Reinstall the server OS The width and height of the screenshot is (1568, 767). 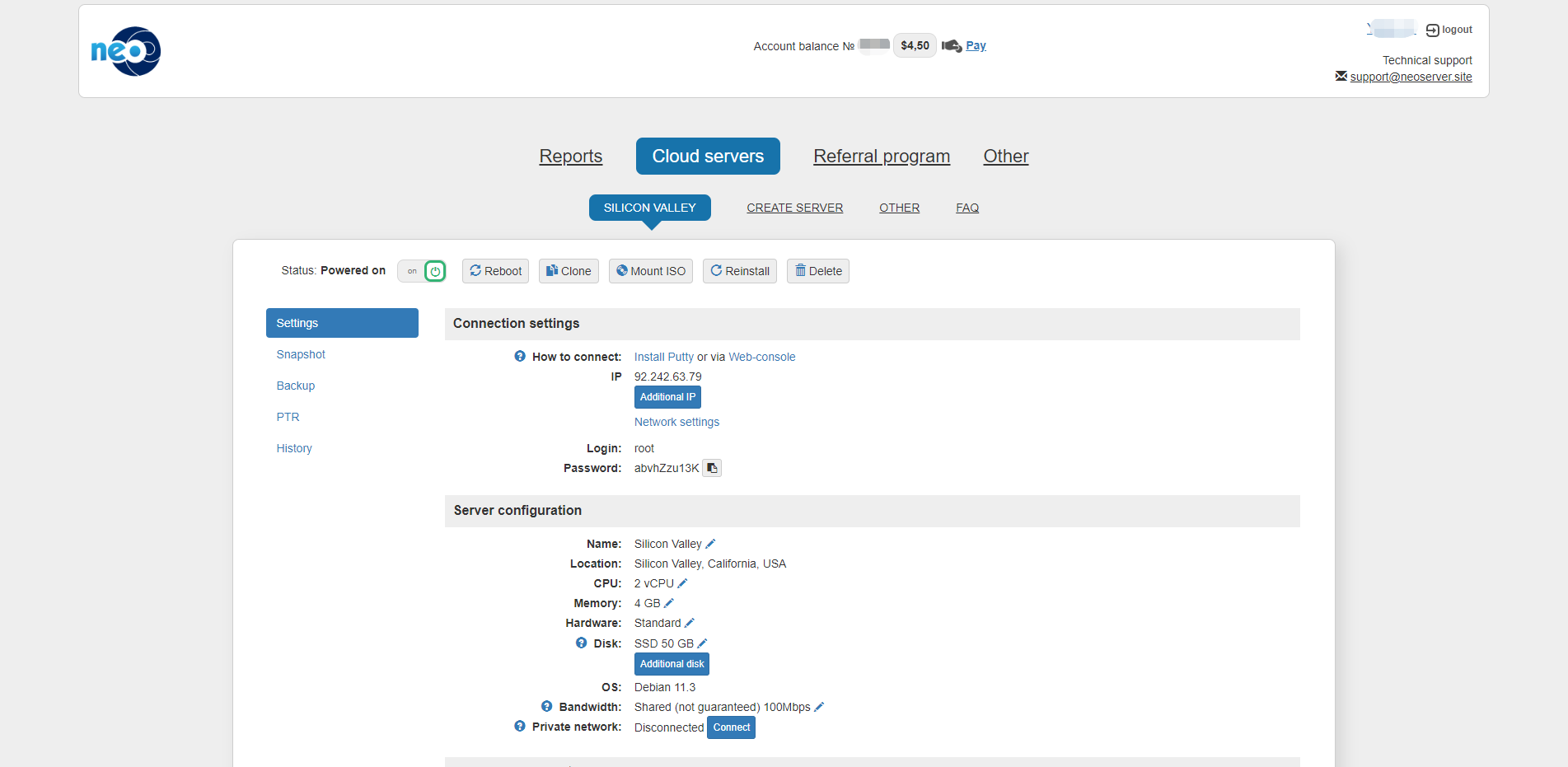[740, 271]
